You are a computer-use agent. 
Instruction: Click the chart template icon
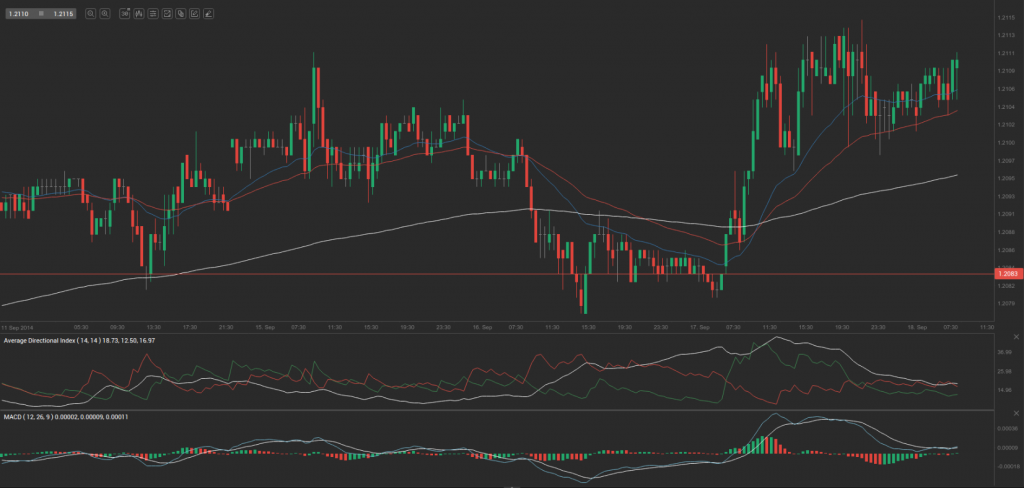pos(167,13)
